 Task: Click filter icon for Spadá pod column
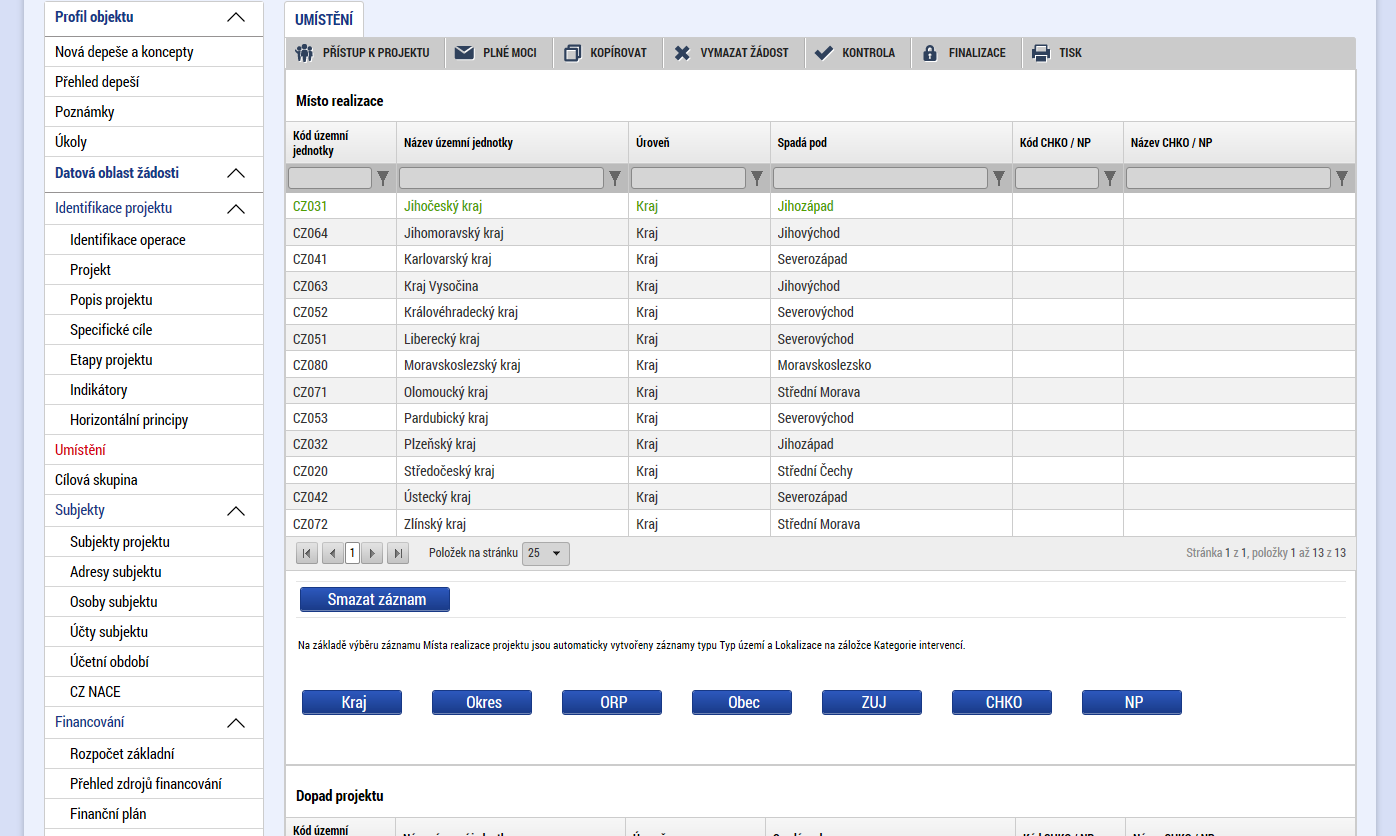pyautogui.click(x=999, y=178)
